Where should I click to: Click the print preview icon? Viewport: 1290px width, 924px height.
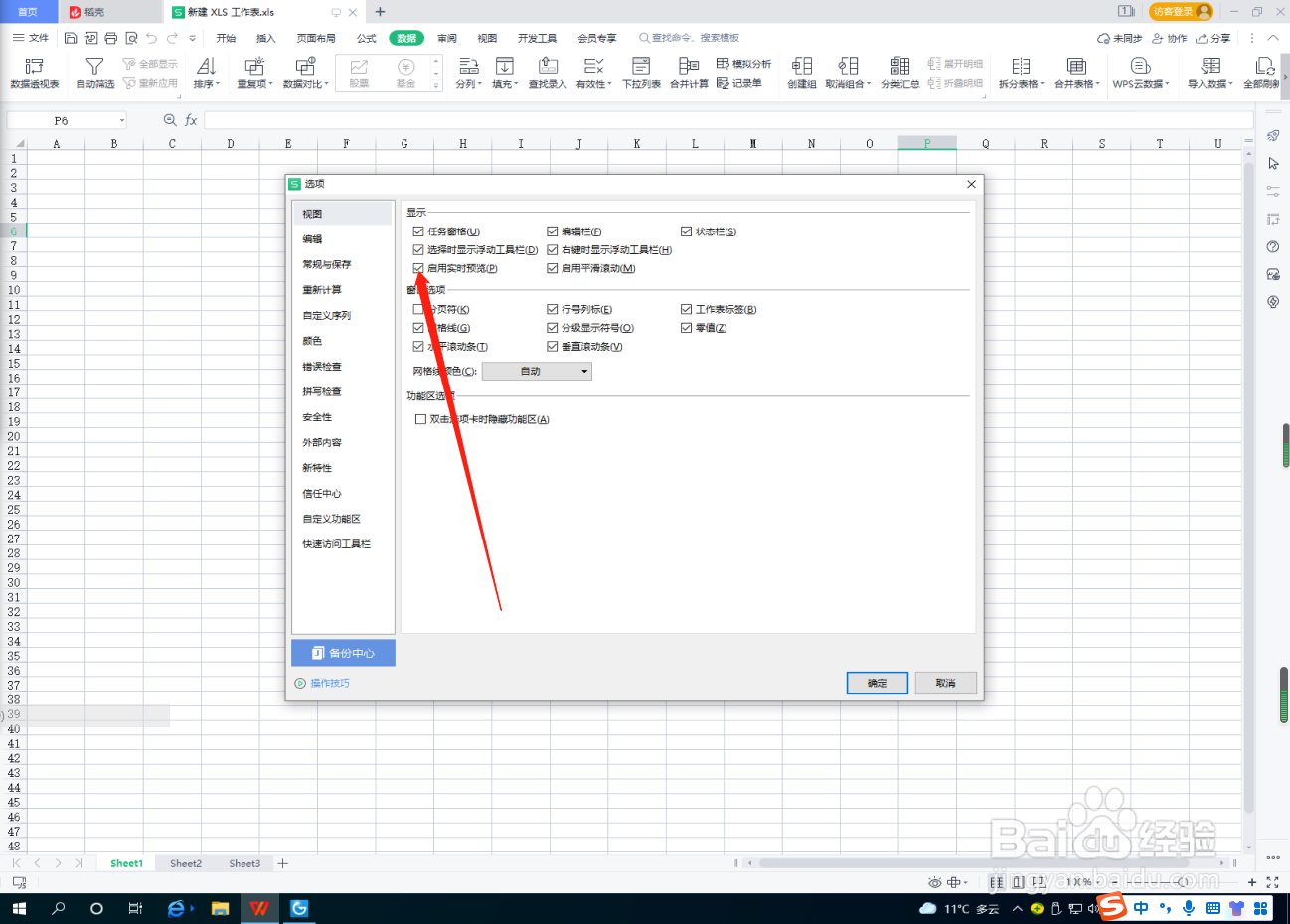click(131, 38)
